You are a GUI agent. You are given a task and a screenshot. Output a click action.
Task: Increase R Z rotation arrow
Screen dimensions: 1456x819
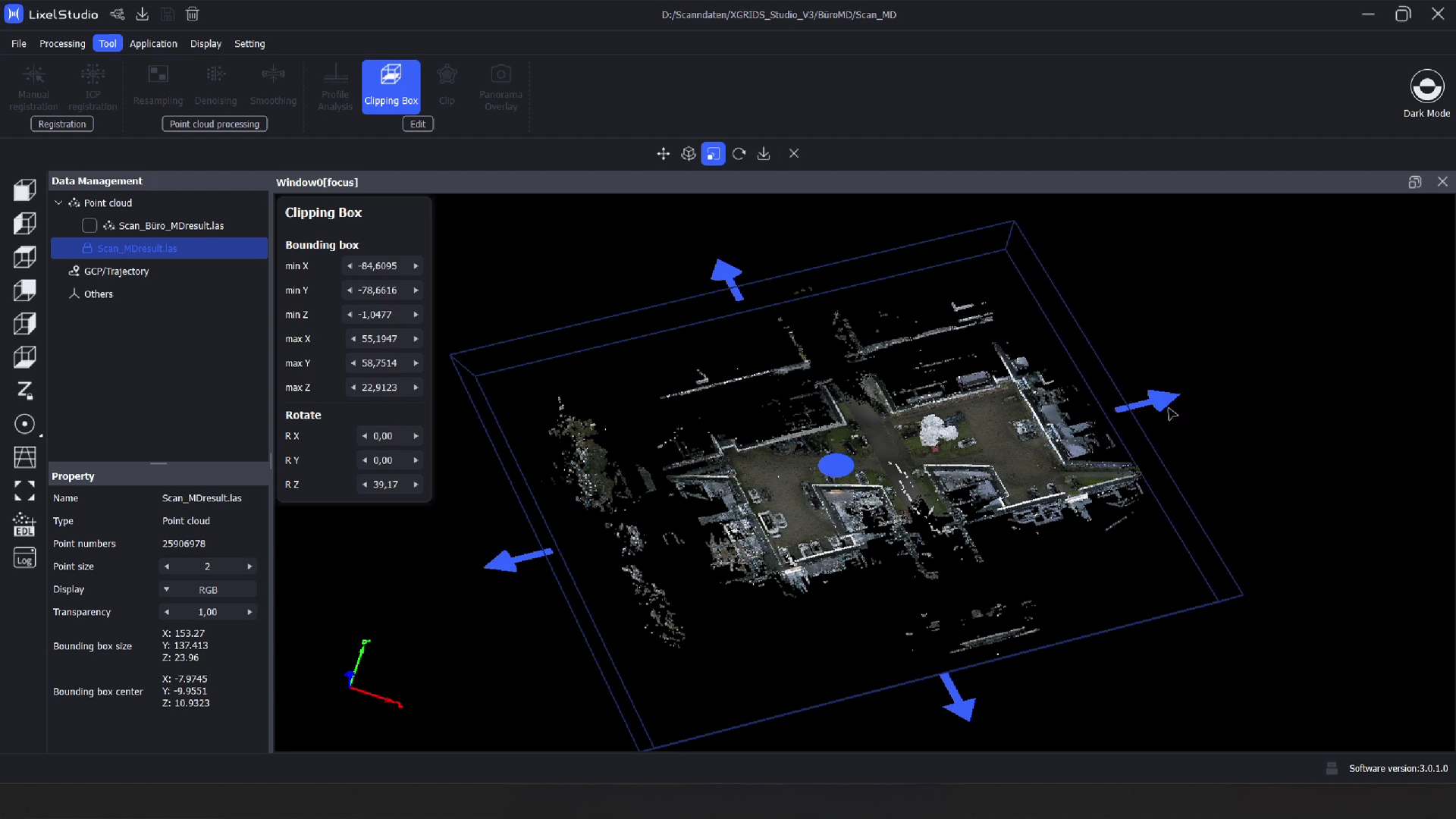point(416,485)
